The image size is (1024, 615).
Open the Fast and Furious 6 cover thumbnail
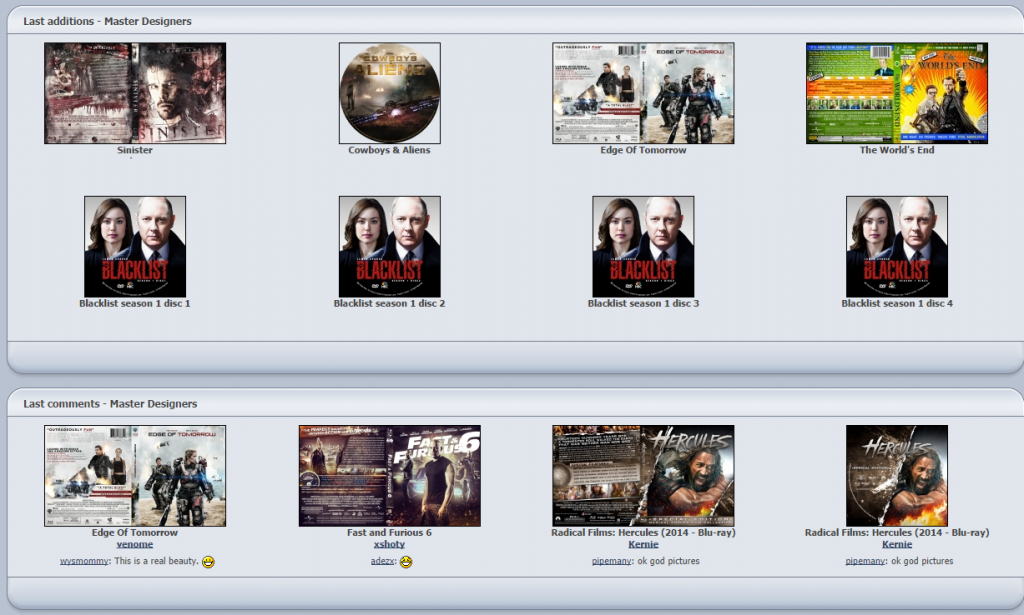390,476
